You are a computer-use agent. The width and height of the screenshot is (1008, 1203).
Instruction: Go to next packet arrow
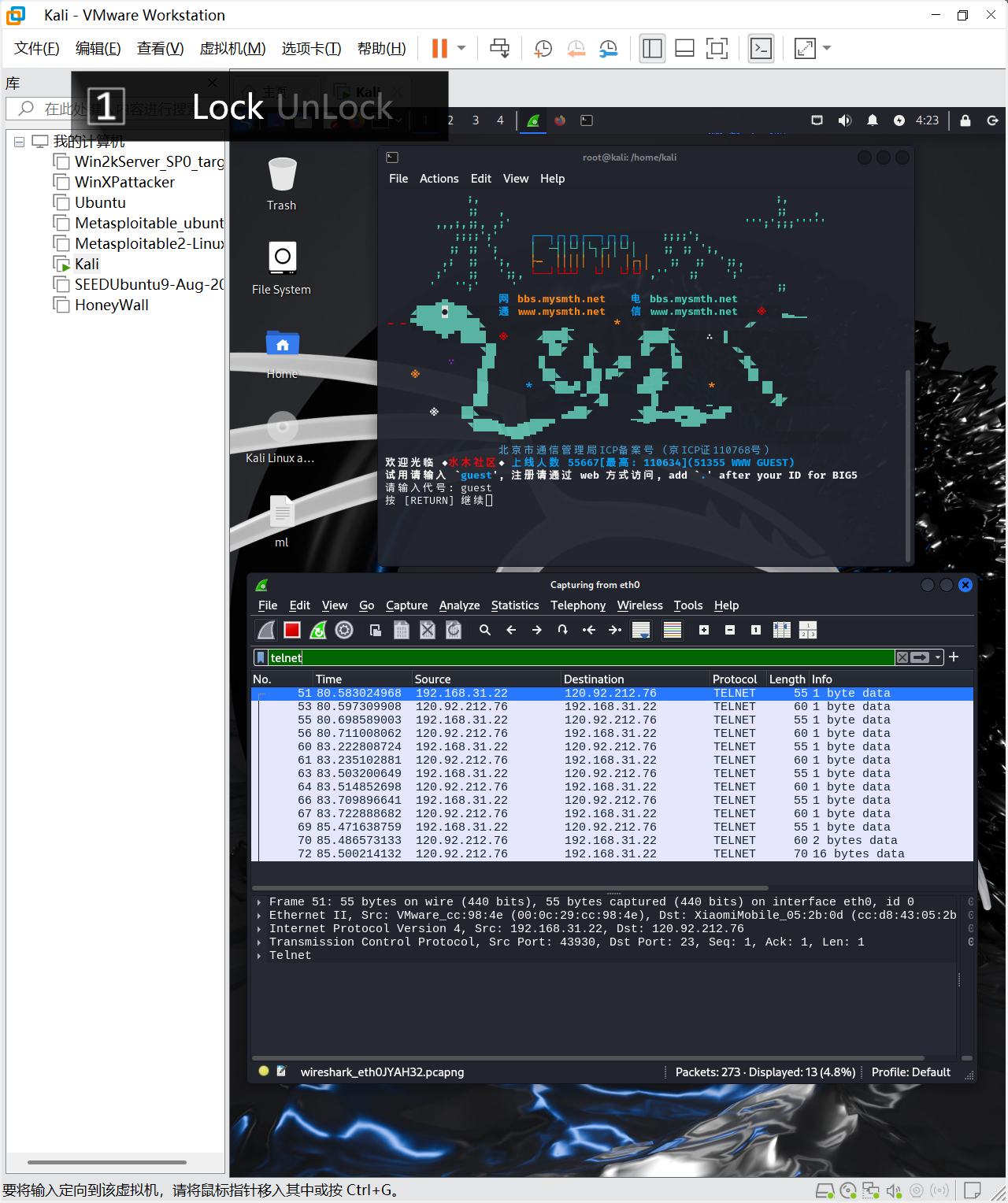[537, 630]
